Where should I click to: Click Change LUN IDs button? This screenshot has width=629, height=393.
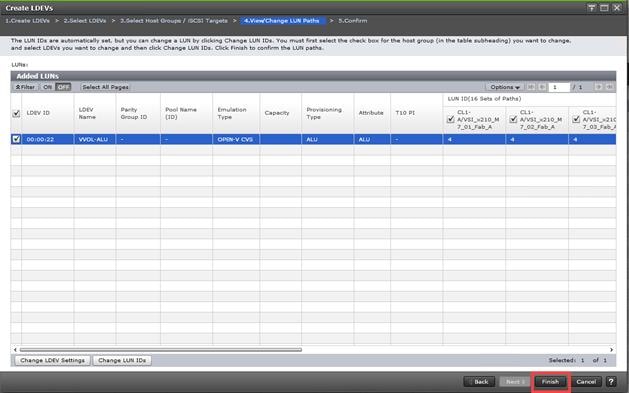click(x=122, y=360)
